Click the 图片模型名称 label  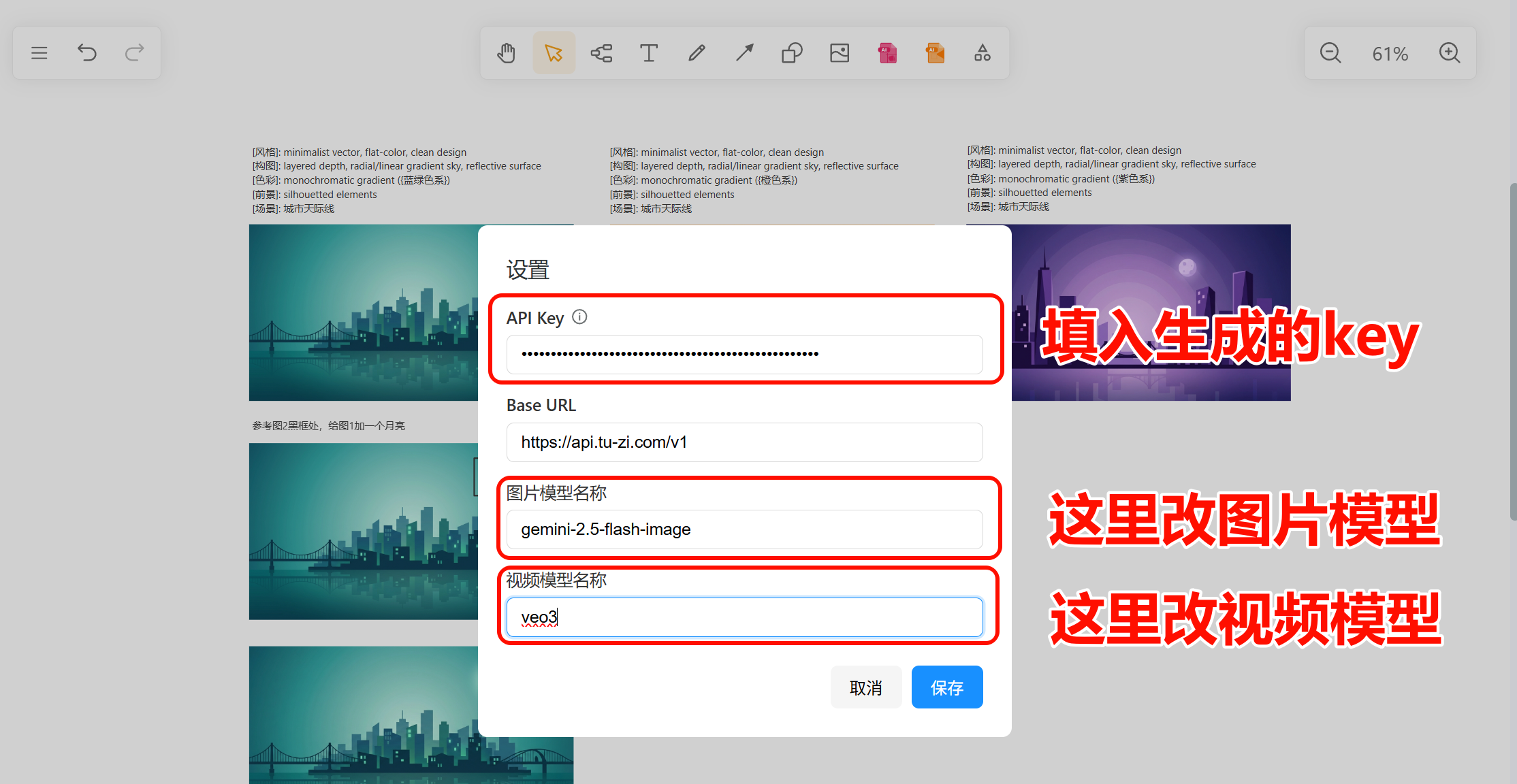556,493
